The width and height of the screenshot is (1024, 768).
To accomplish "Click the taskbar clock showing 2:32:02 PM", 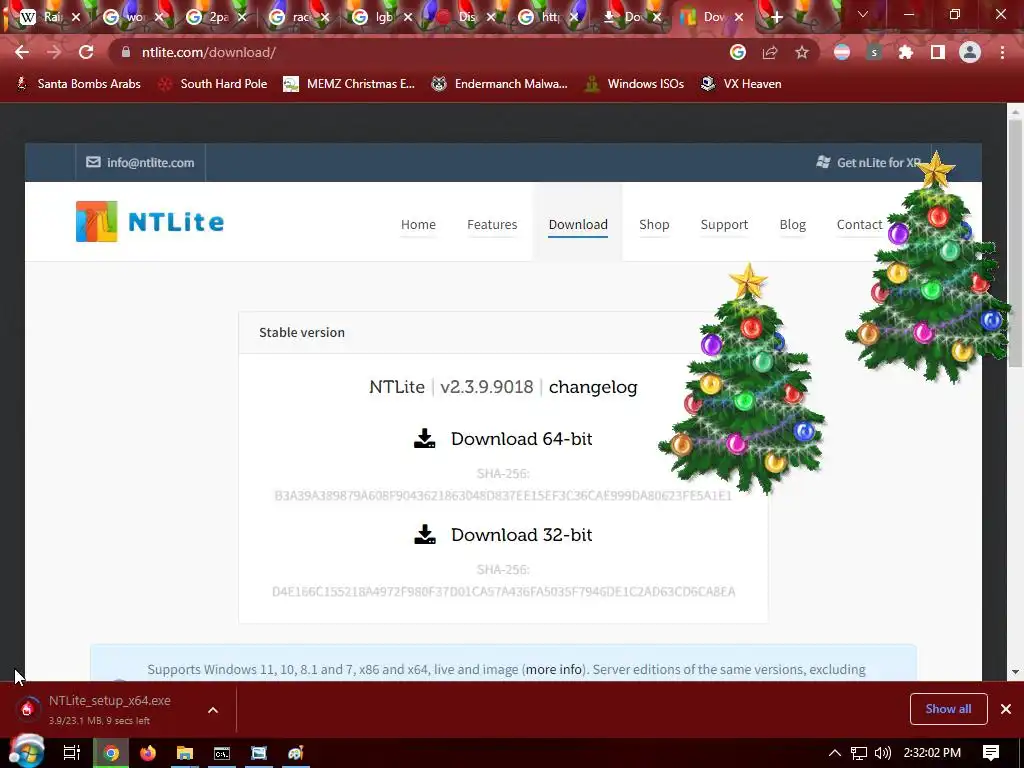I will (x=932, y=753).
